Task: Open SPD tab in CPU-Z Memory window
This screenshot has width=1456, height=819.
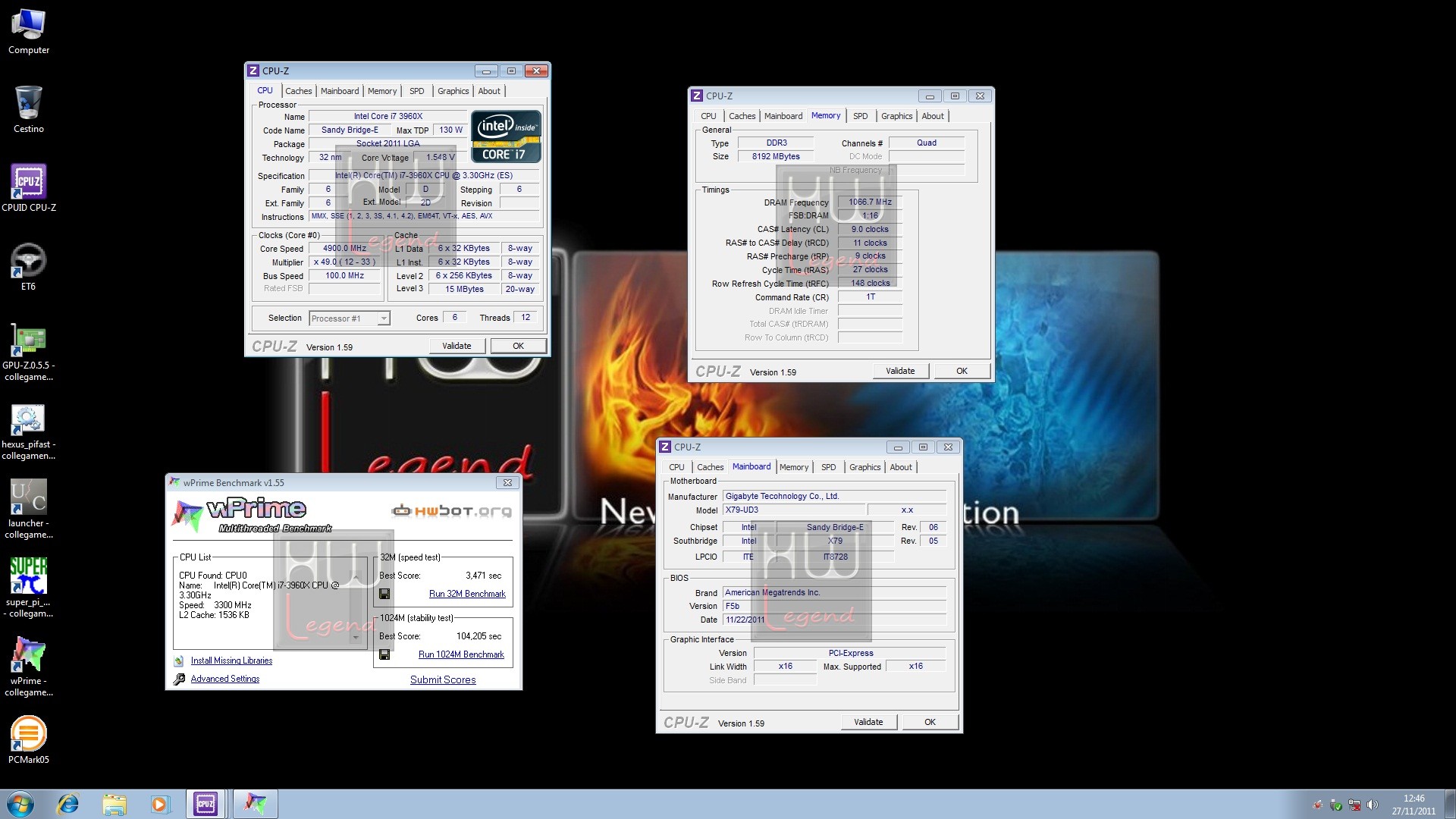Action: coord(860,116)
